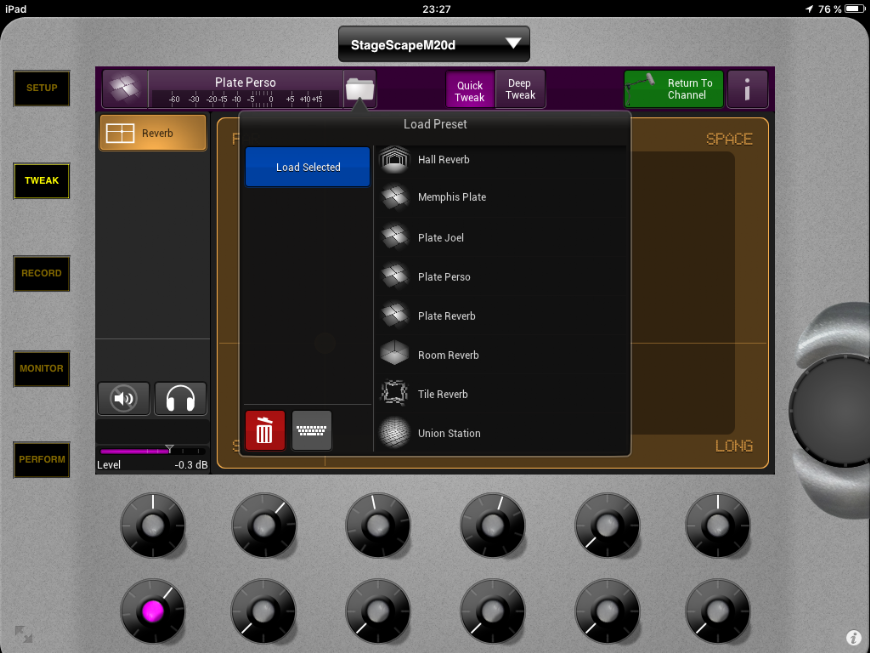Open the SETUP mode tab

click(x=42, y=88)
